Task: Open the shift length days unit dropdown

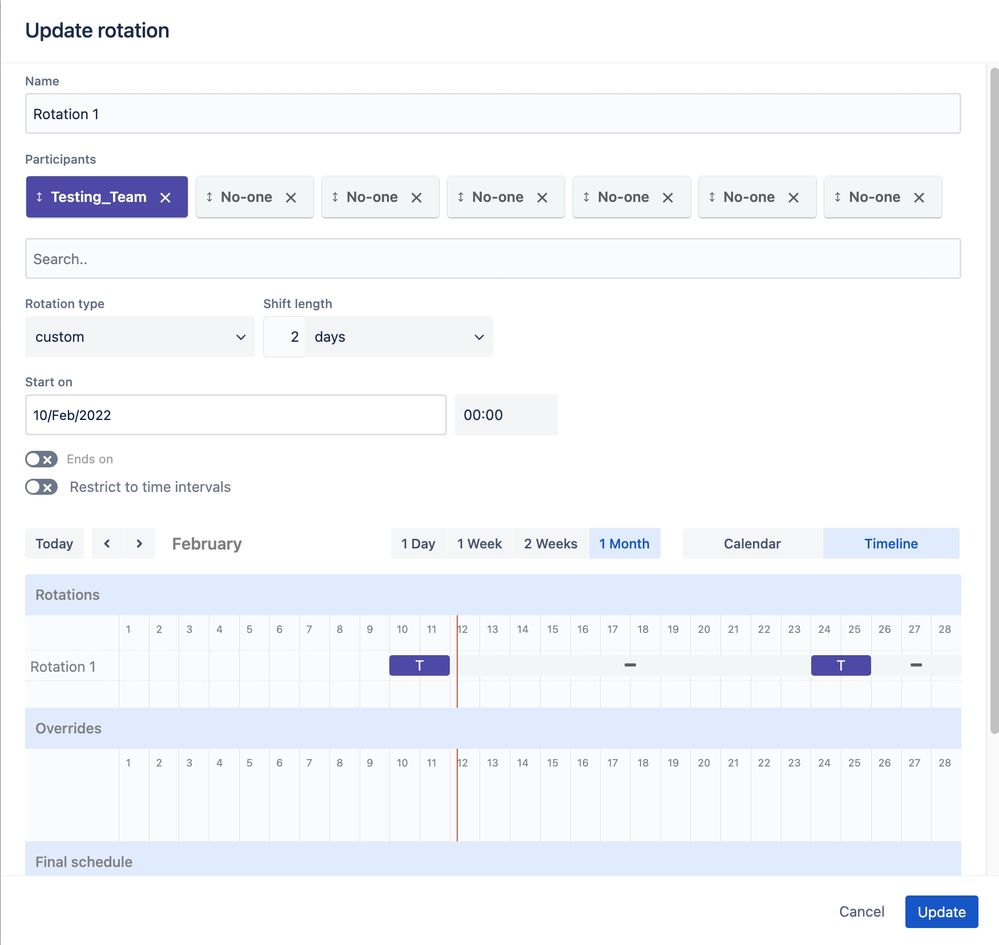Action: (399, 336)
